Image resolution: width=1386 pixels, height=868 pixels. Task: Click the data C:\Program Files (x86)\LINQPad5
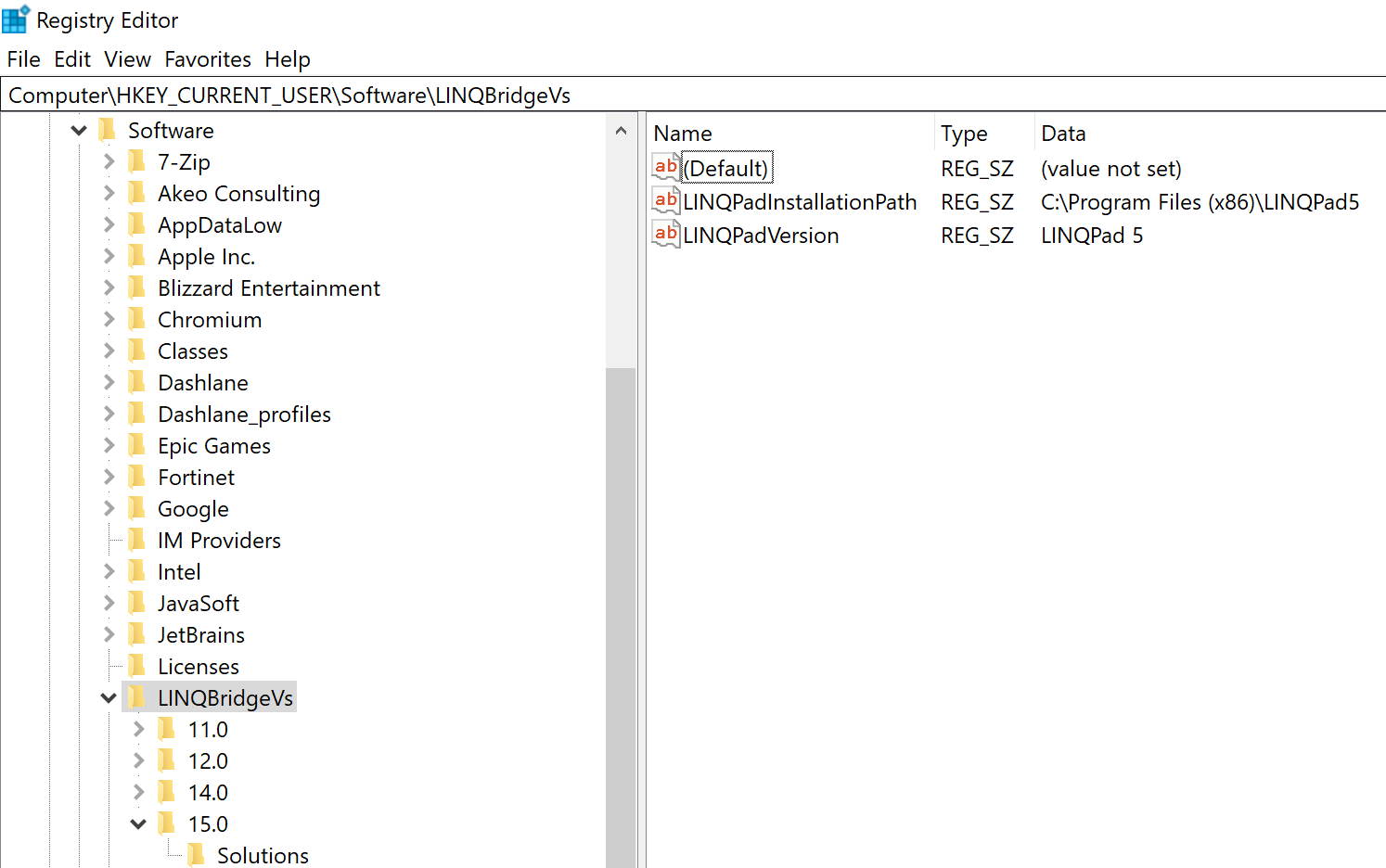(1200, 201)
